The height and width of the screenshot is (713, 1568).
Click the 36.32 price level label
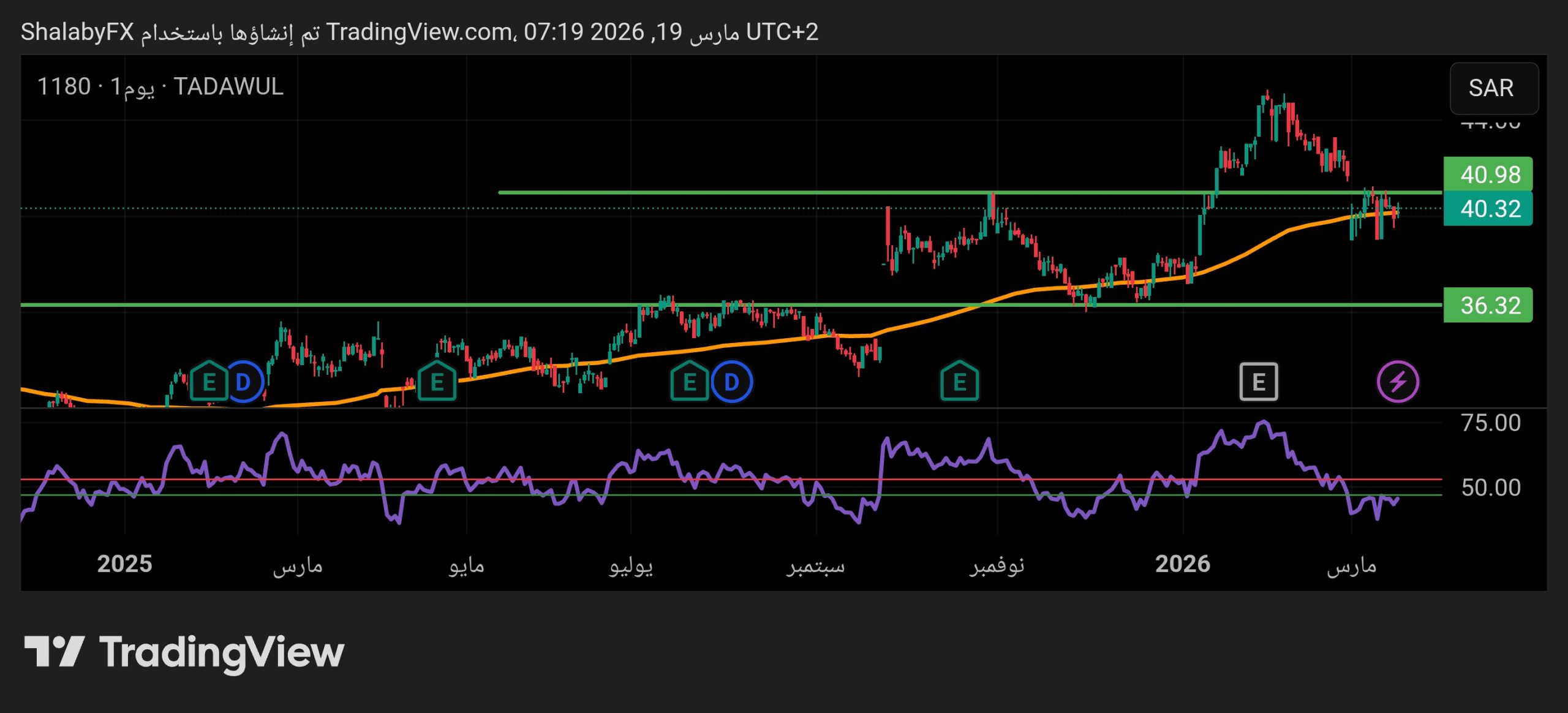pos(1488,305)
